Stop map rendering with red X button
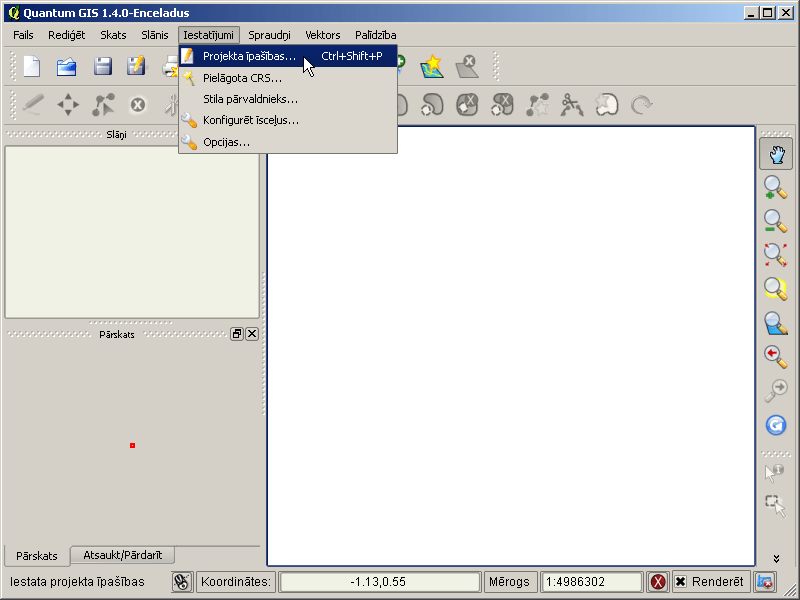 pyautogui.click(x=658, y=582)
